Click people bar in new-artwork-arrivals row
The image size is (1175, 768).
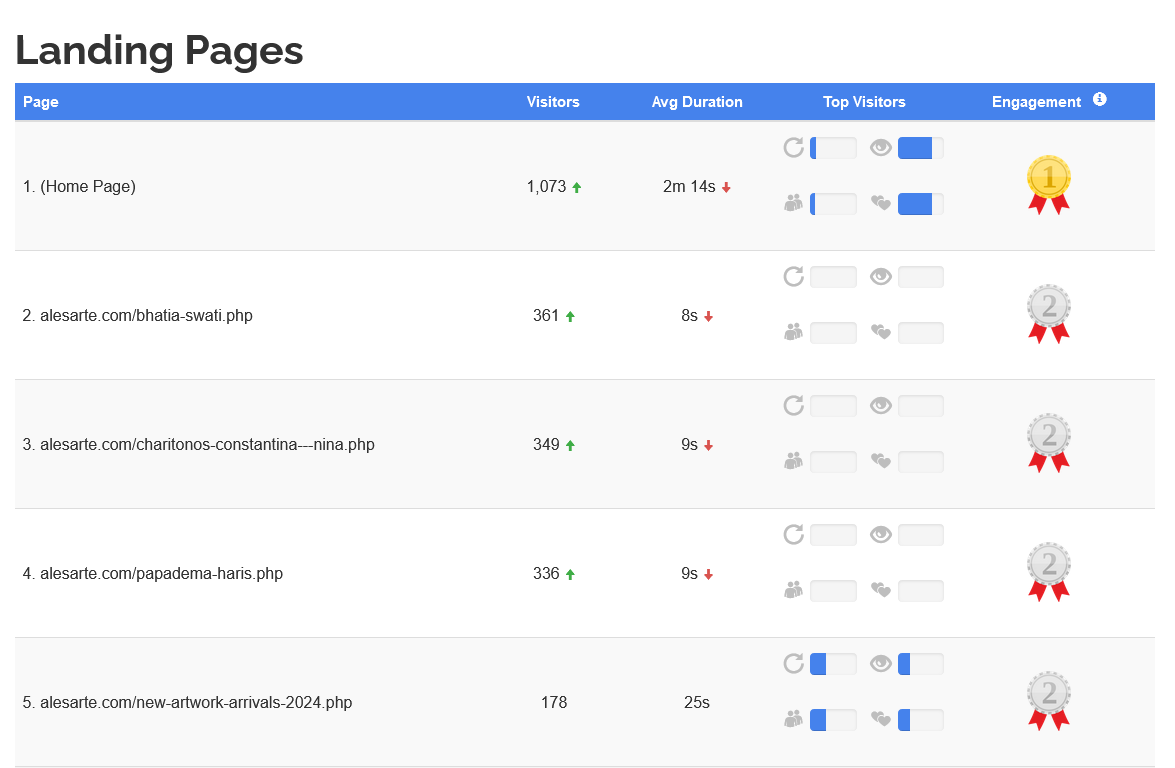[x=833, y=719]
